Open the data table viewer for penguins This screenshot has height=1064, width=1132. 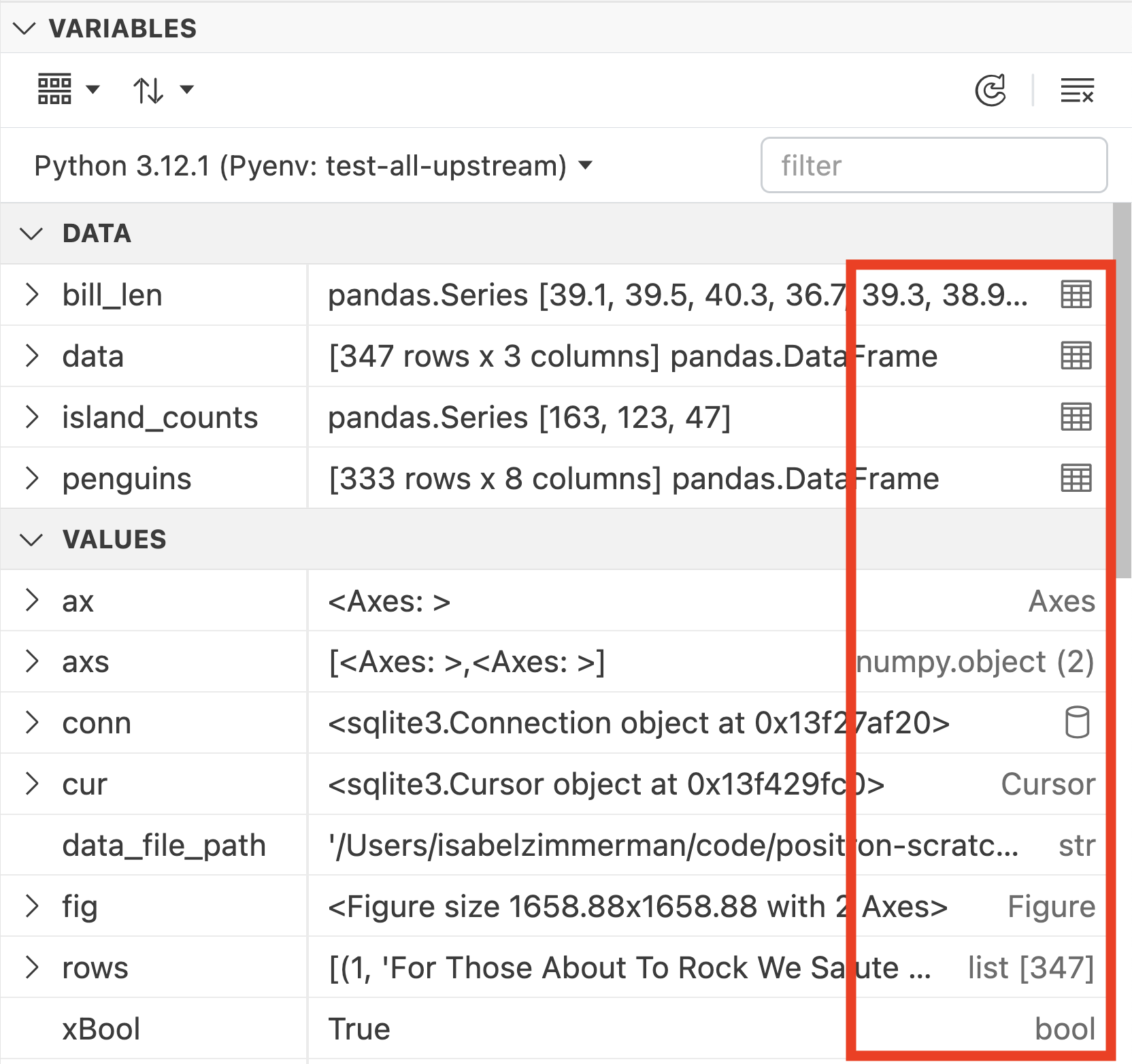[x=1075, y=478]
